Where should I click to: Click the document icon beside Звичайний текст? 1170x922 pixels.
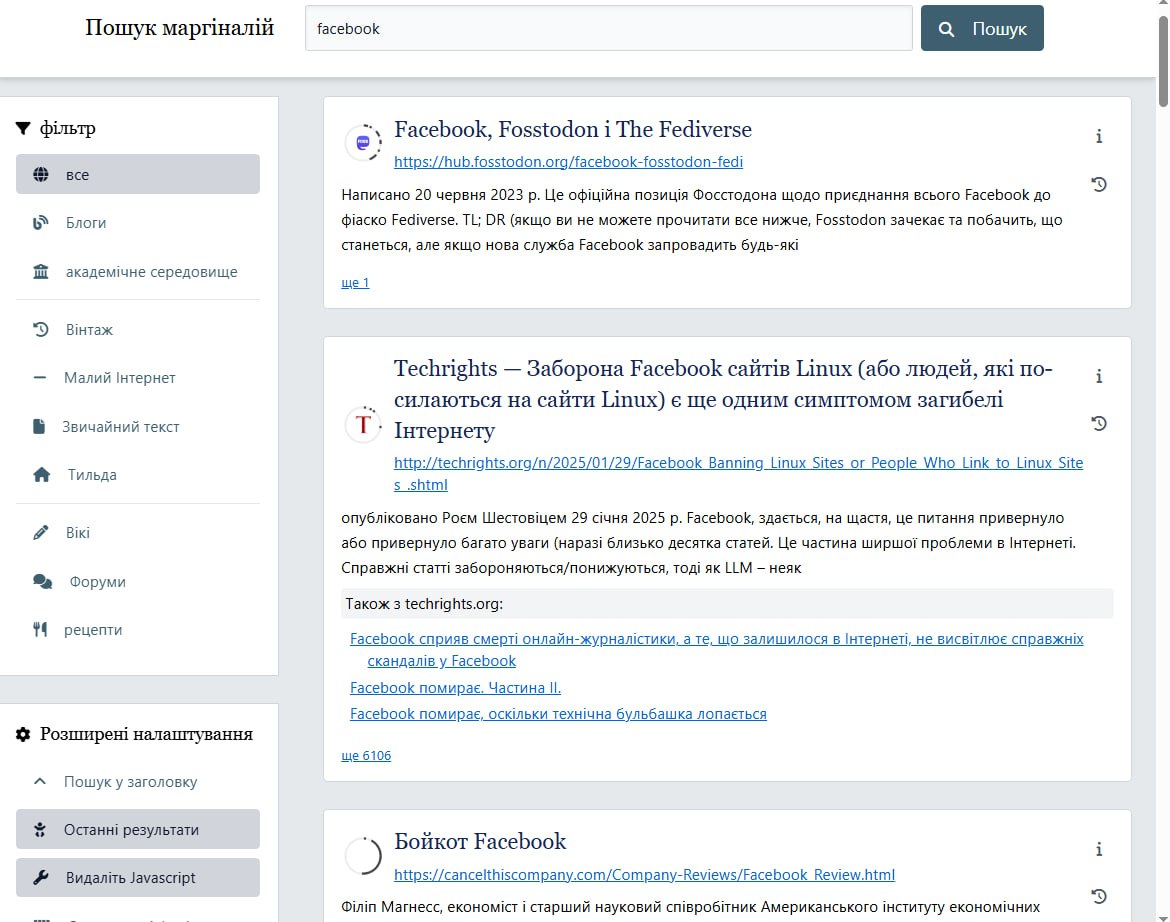click(39, 426)
